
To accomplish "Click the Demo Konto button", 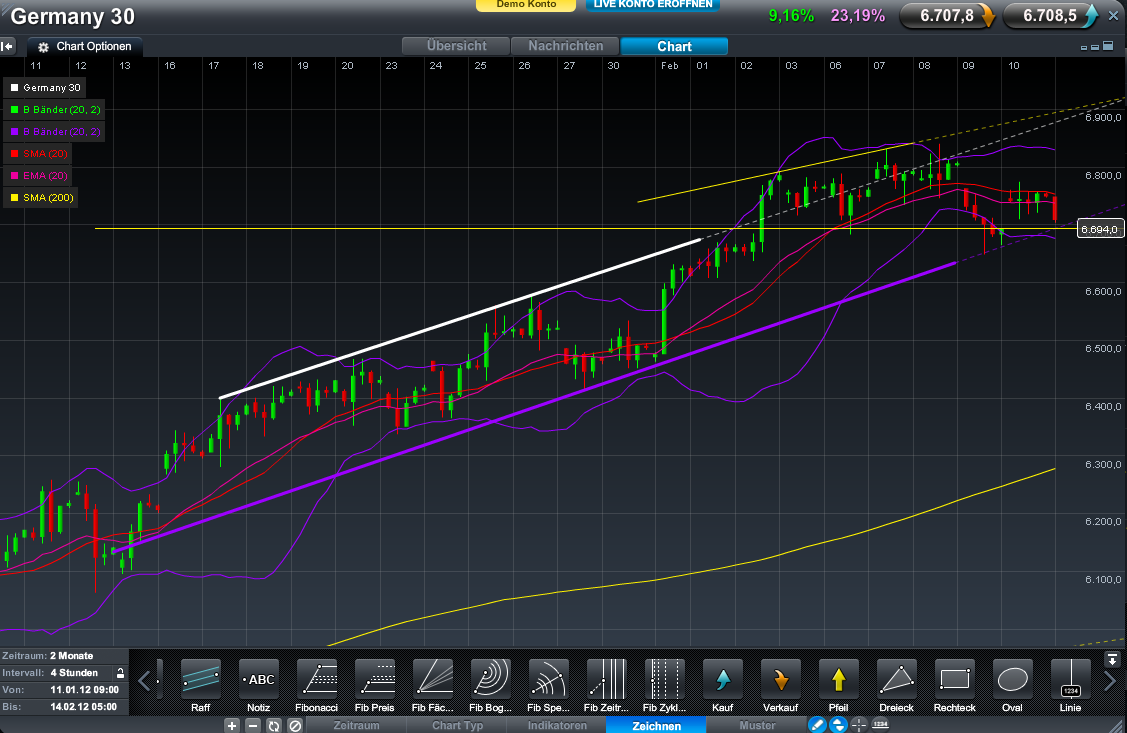I will coord(526,5).
